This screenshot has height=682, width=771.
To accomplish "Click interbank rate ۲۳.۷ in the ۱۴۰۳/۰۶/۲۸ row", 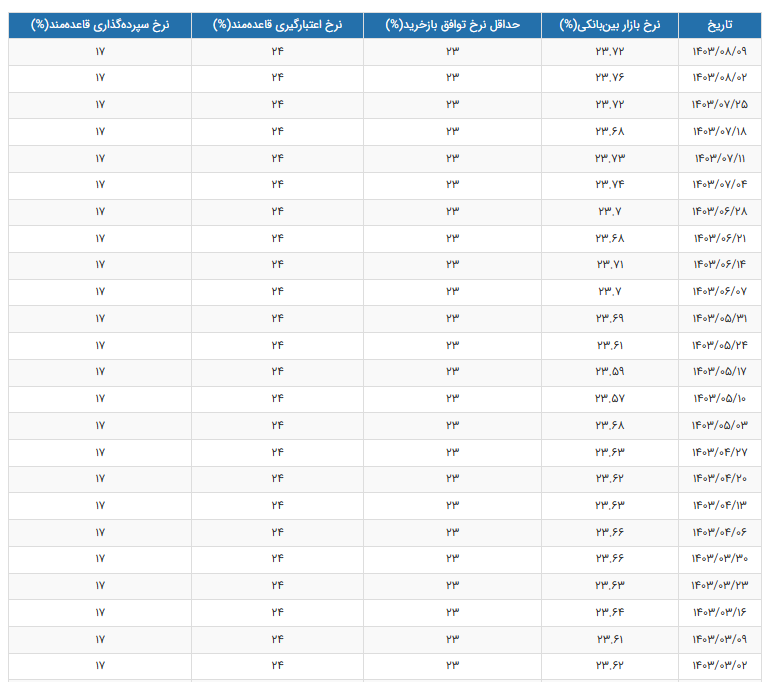I will (x=610, y=211).
